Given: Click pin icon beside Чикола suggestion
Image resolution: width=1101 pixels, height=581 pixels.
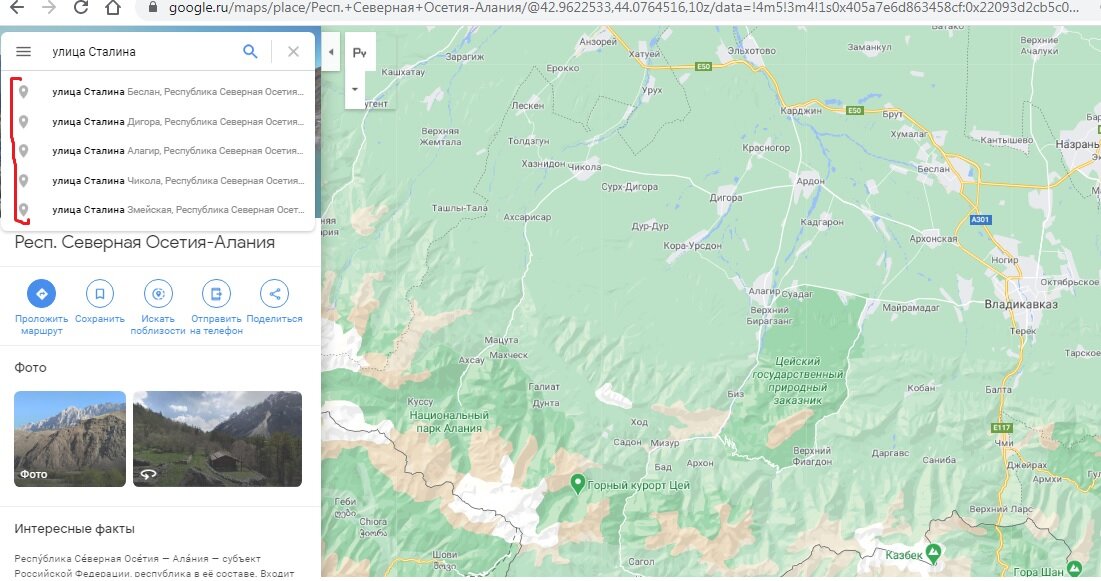Looking at the screenshot, I should click(23, 181).
